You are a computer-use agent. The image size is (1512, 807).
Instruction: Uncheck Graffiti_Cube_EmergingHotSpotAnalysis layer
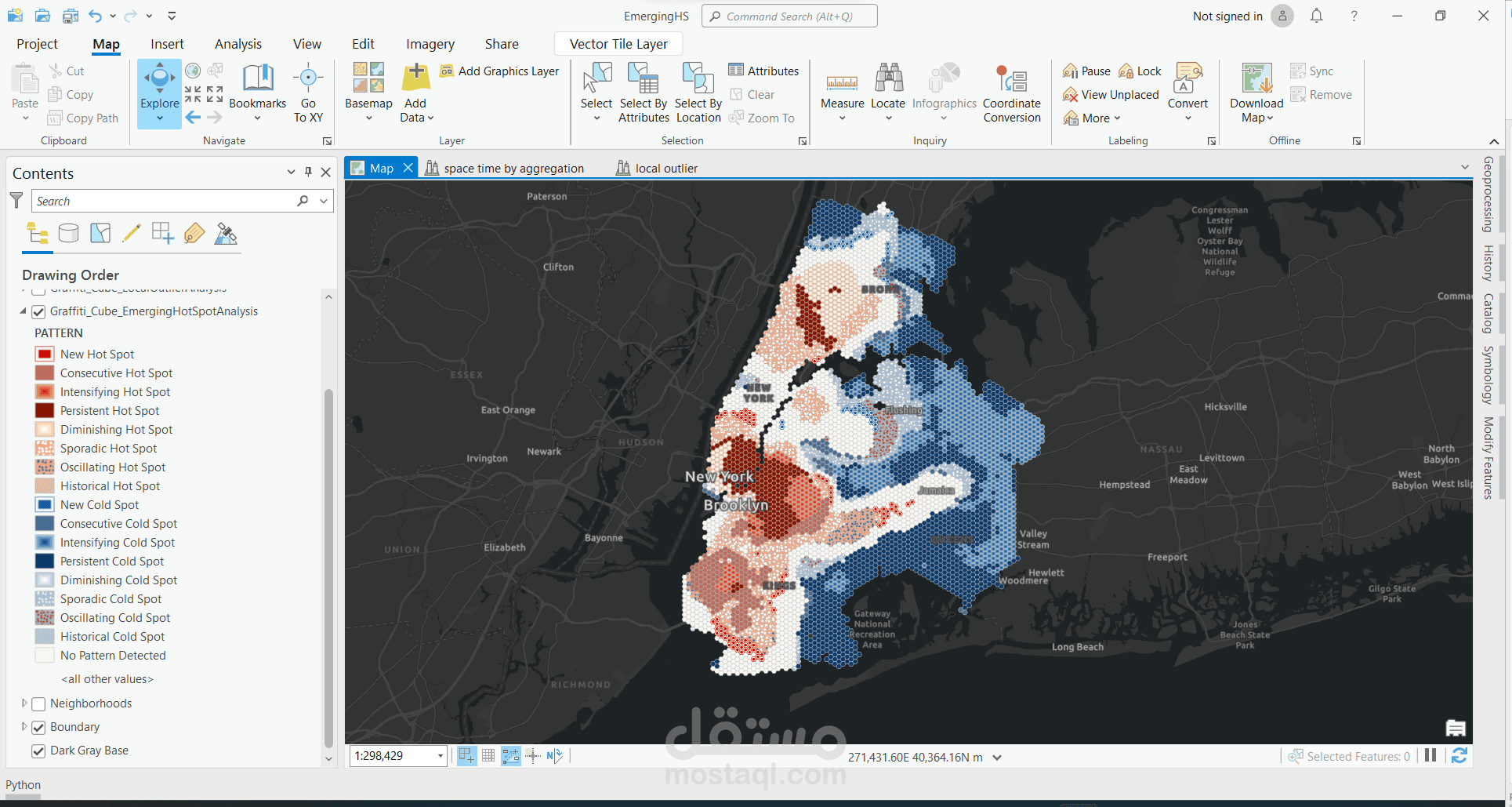pyautogui.click(x=38, y=312)
